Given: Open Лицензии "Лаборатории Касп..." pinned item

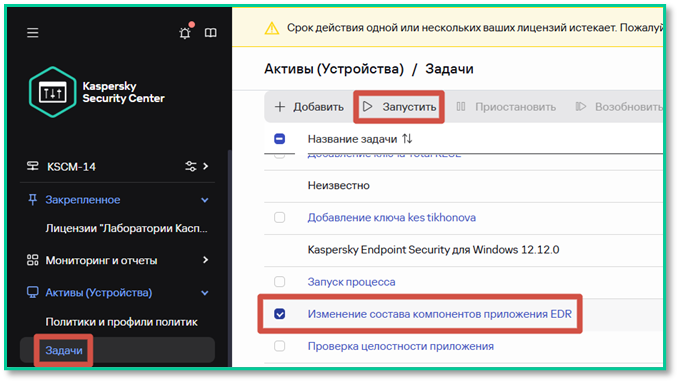Looking at the screenshot, I should (126, 228).
